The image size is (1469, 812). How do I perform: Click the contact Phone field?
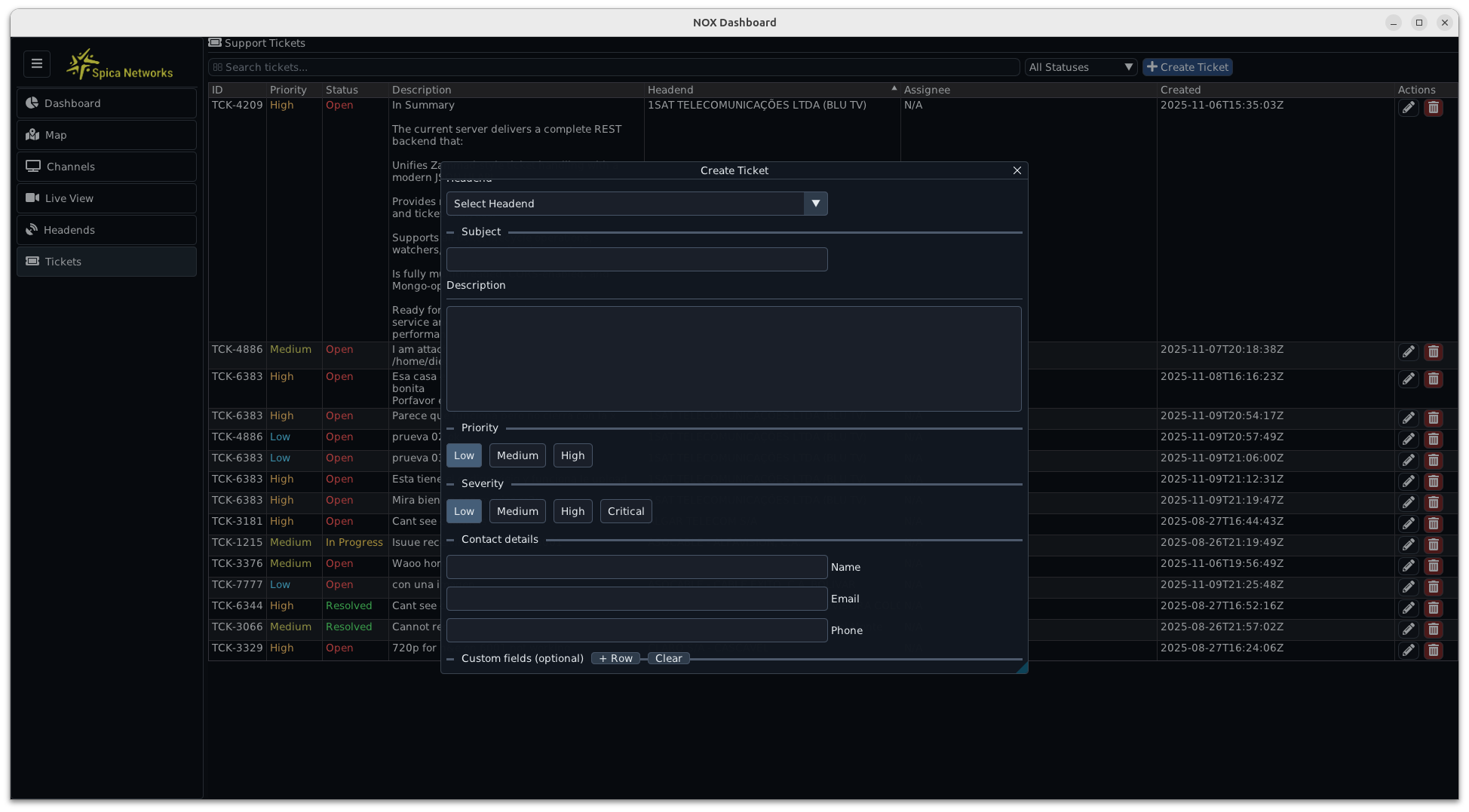coord(636,630)
